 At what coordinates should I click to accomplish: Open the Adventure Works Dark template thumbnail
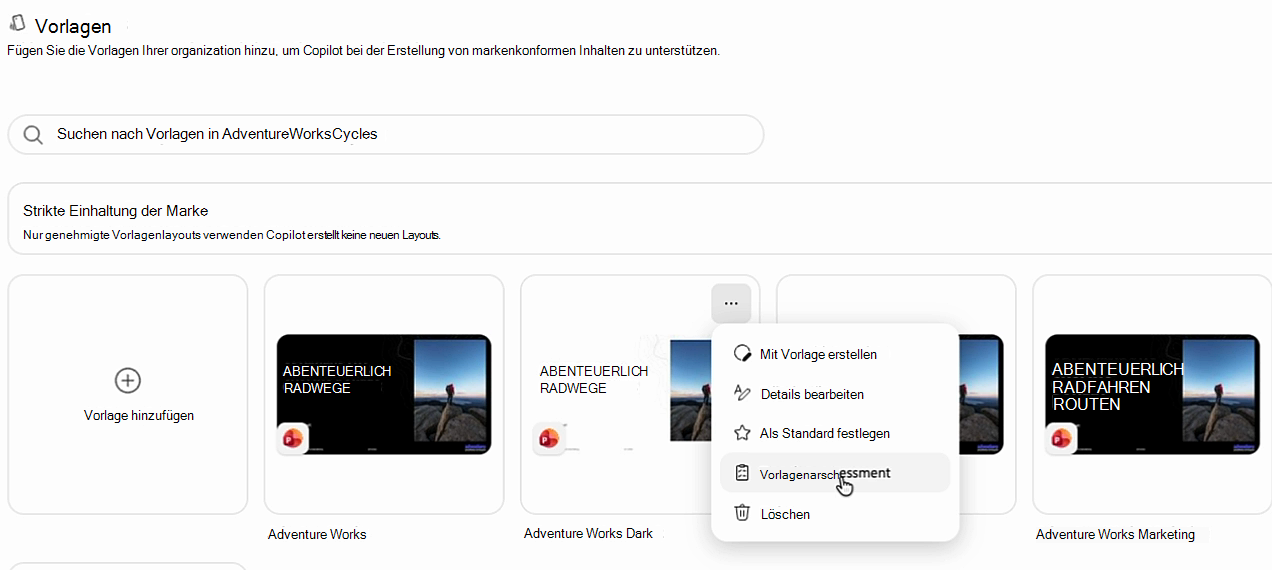point(620,395)
